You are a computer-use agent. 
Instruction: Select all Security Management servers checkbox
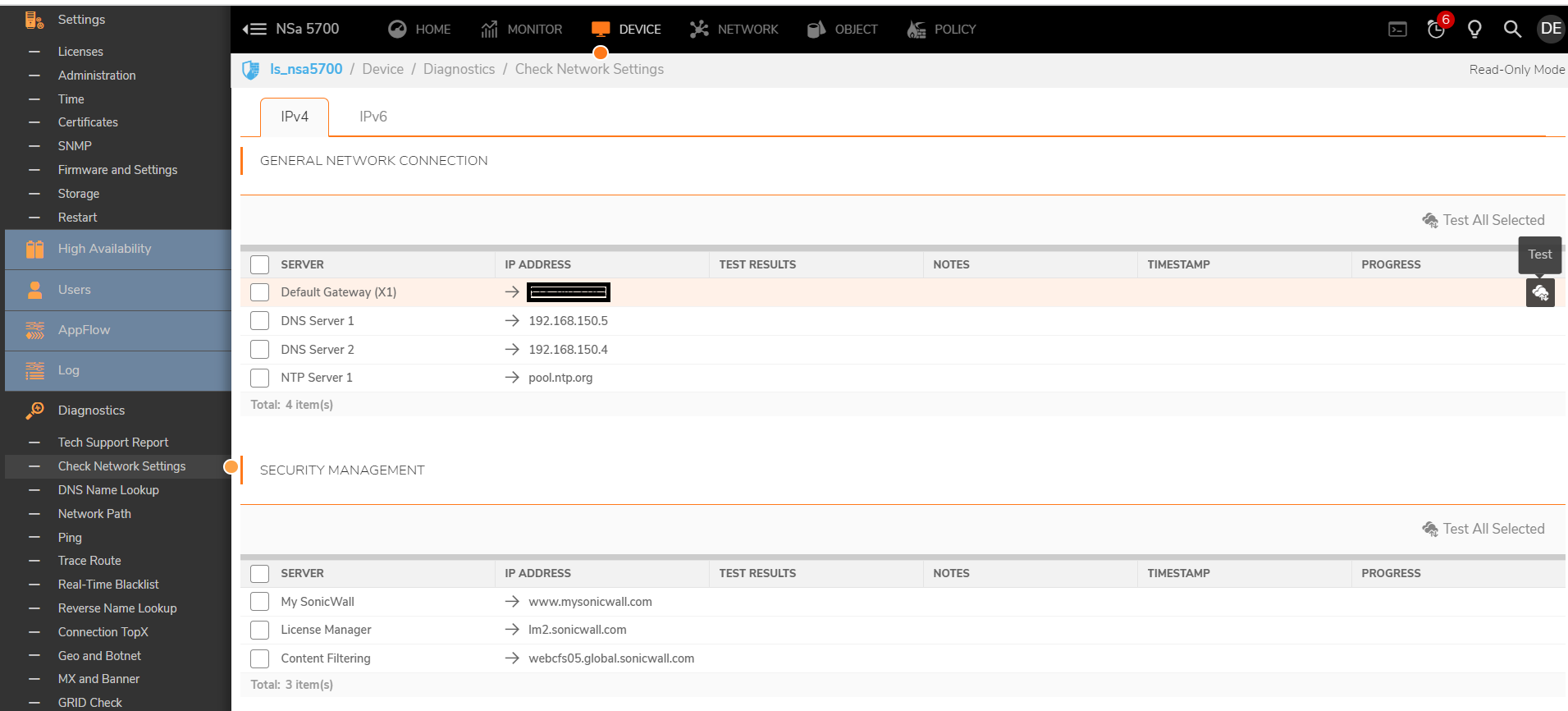(260, 573)
